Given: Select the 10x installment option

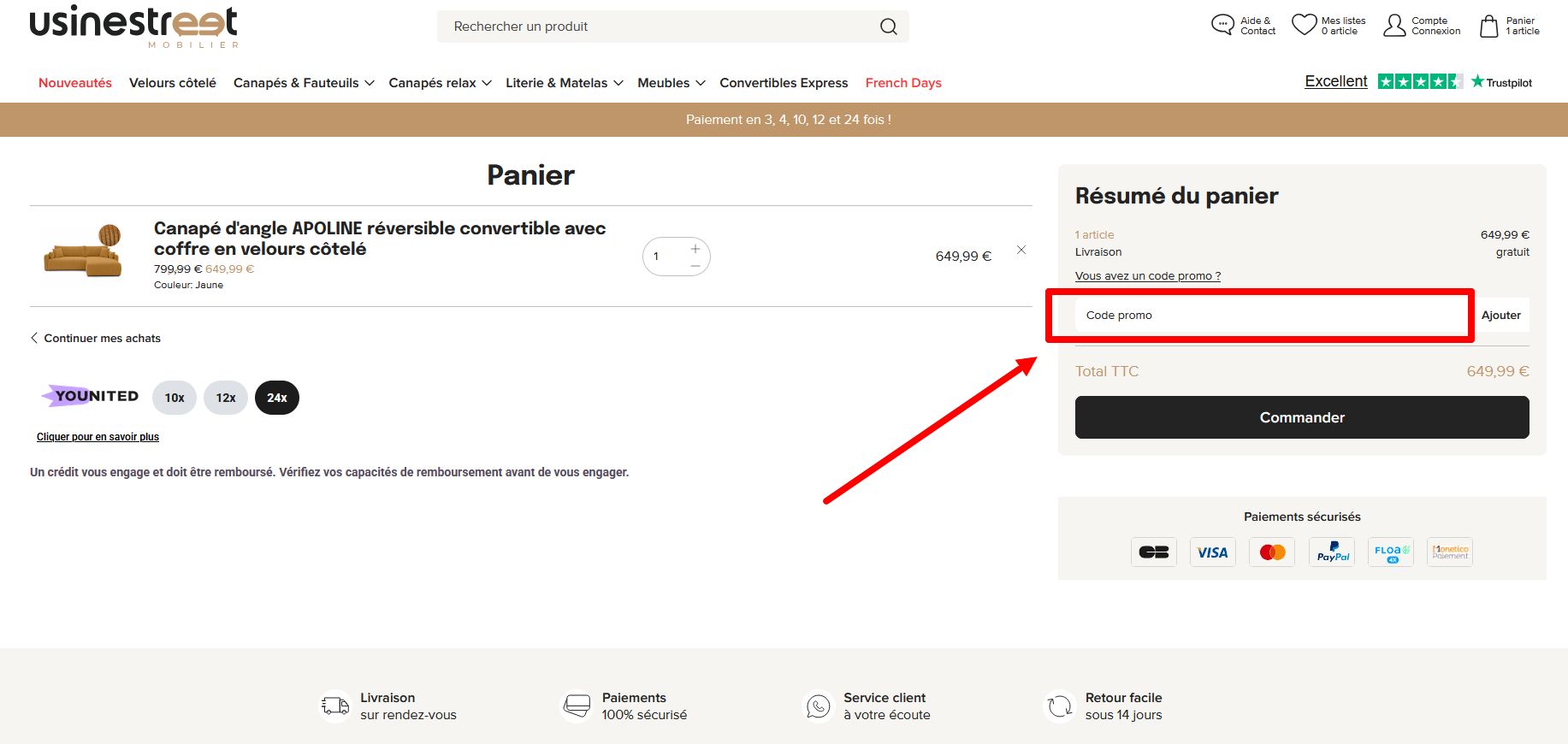Looking at the screenshot, I should [175, 398].
